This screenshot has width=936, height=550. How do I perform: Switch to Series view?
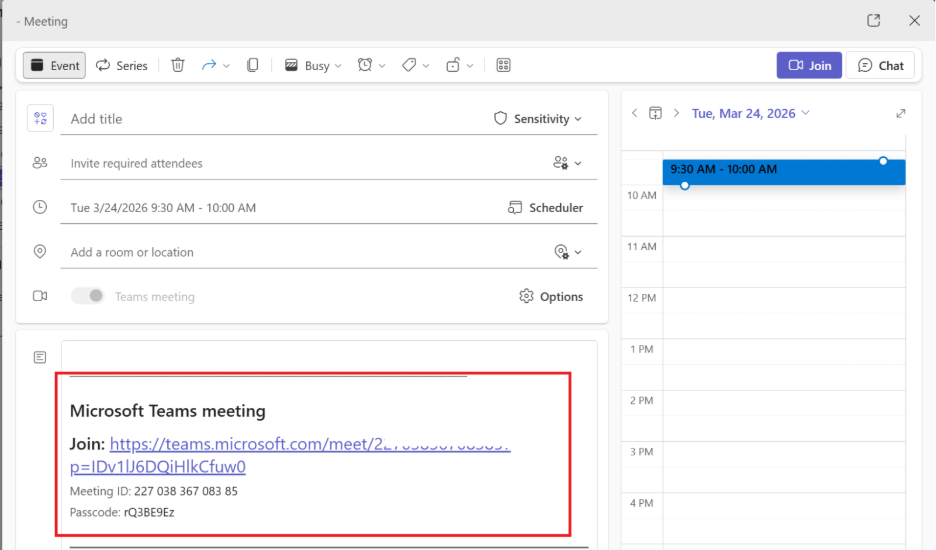pos(122,65)
